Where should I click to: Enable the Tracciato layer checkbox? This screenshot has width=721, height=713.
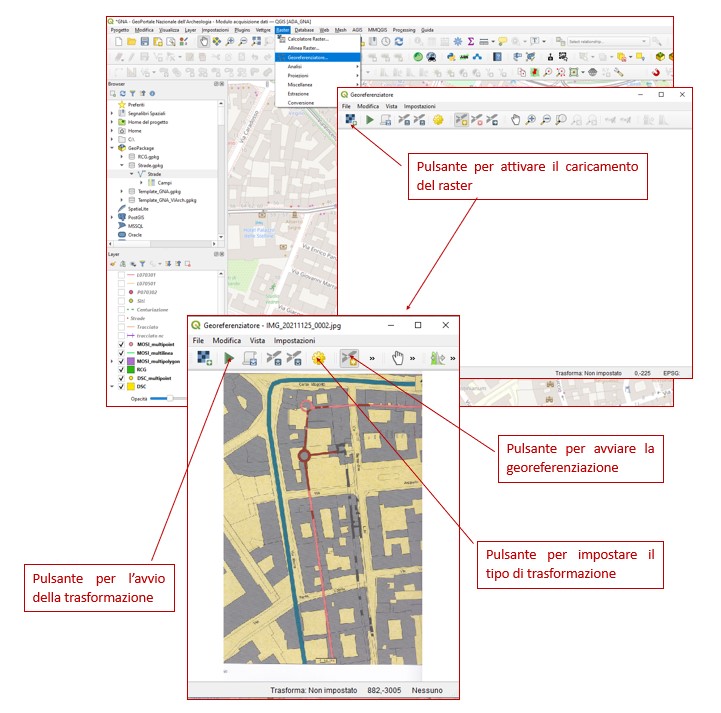coord(122,326)
